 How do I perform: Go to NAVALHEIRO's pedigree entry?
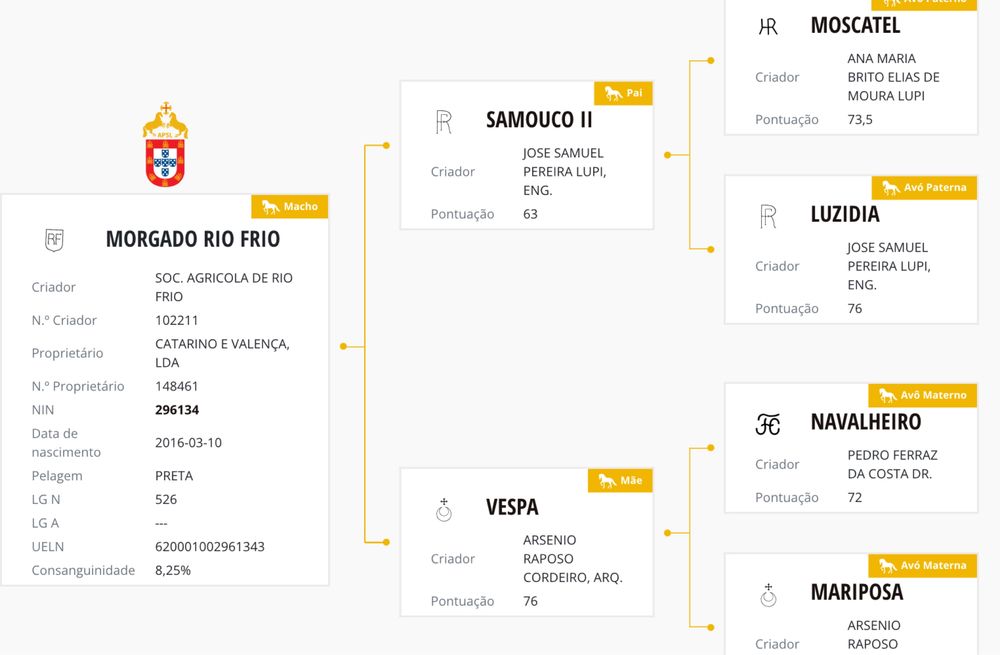[866, 422]
